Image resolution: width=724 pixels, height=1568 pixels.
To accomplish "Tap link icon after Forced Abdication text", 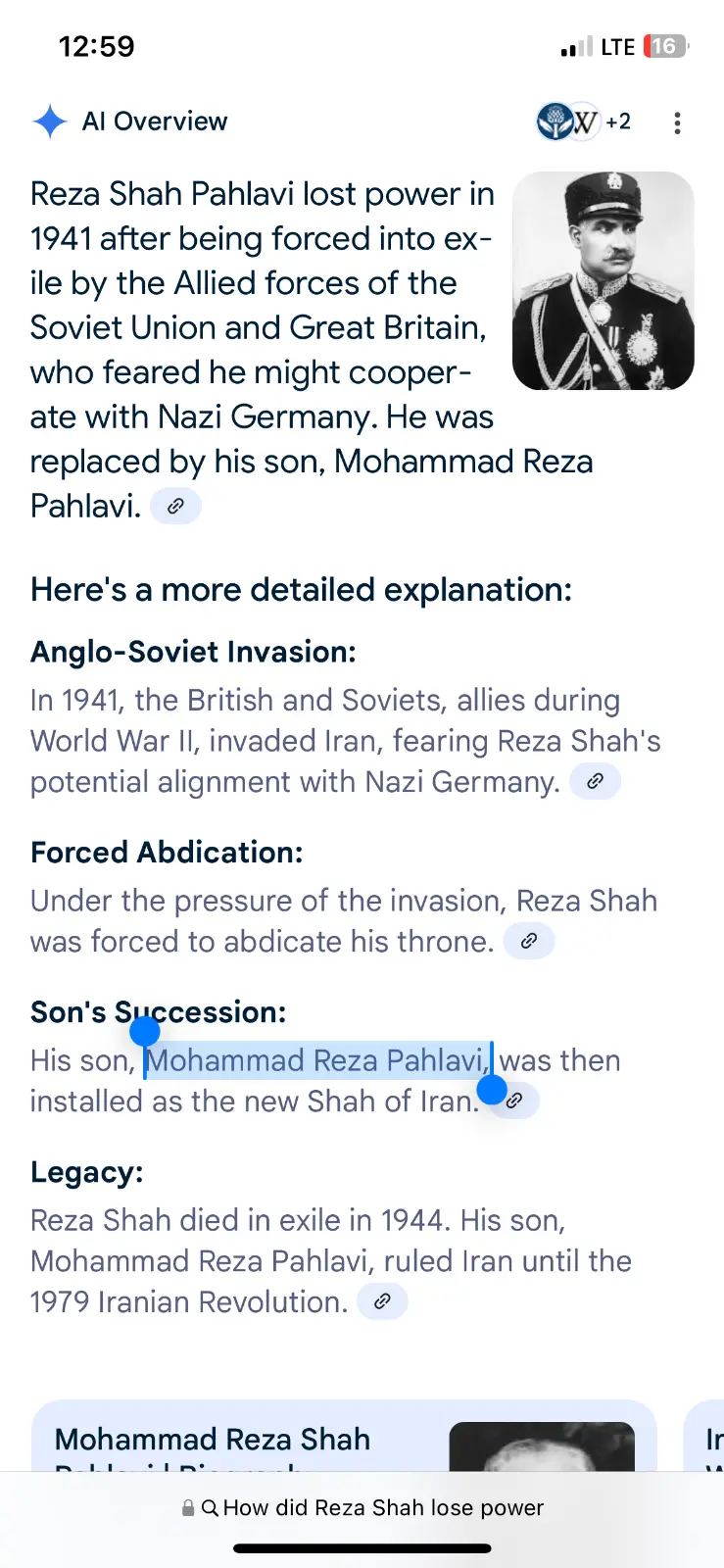I will [529, 942].
